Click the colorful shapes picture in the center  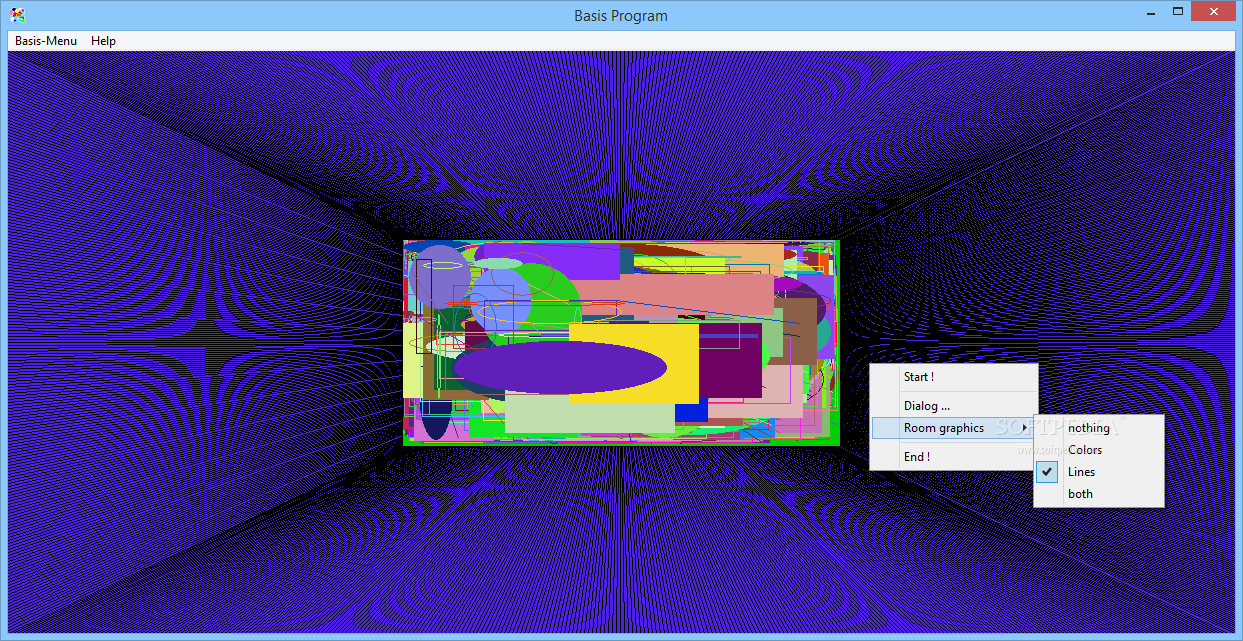620,342
